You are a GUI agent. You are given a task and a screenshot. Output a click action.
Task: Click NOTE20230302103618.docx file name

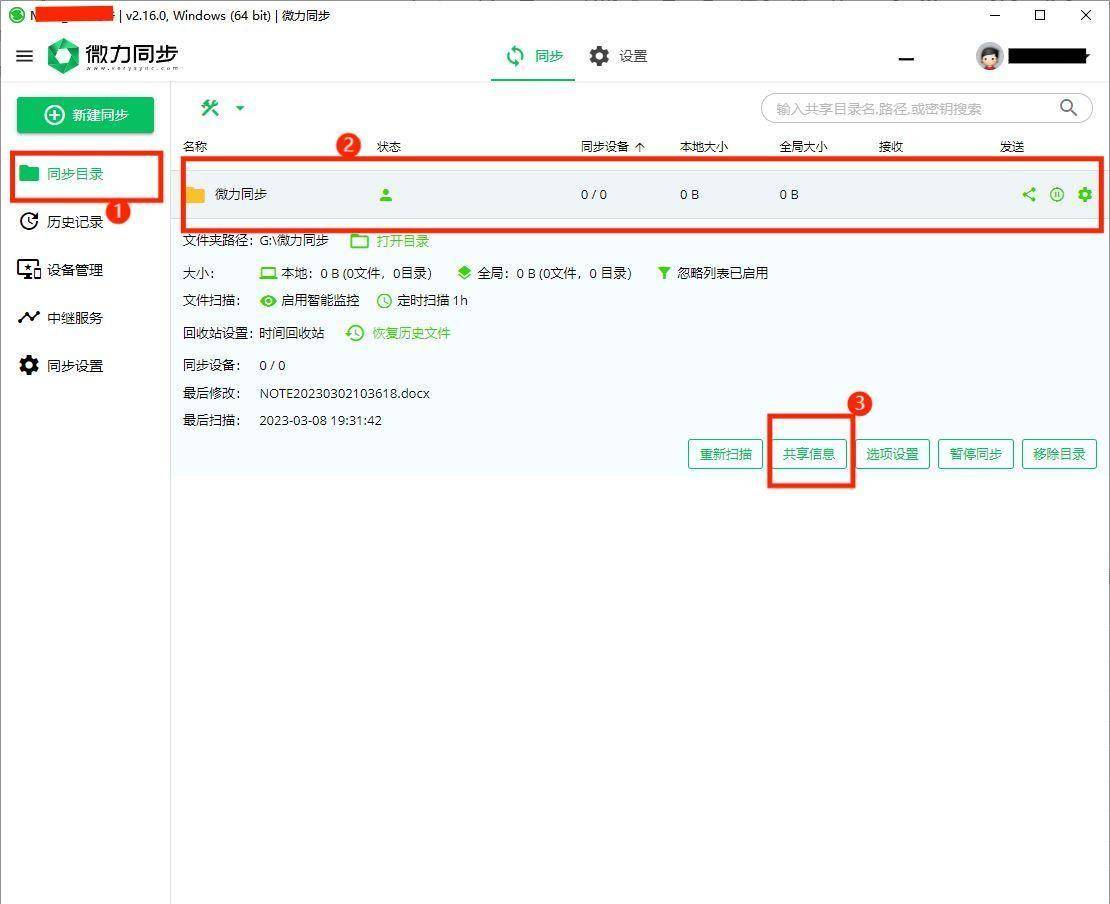[x=345, y=394]
